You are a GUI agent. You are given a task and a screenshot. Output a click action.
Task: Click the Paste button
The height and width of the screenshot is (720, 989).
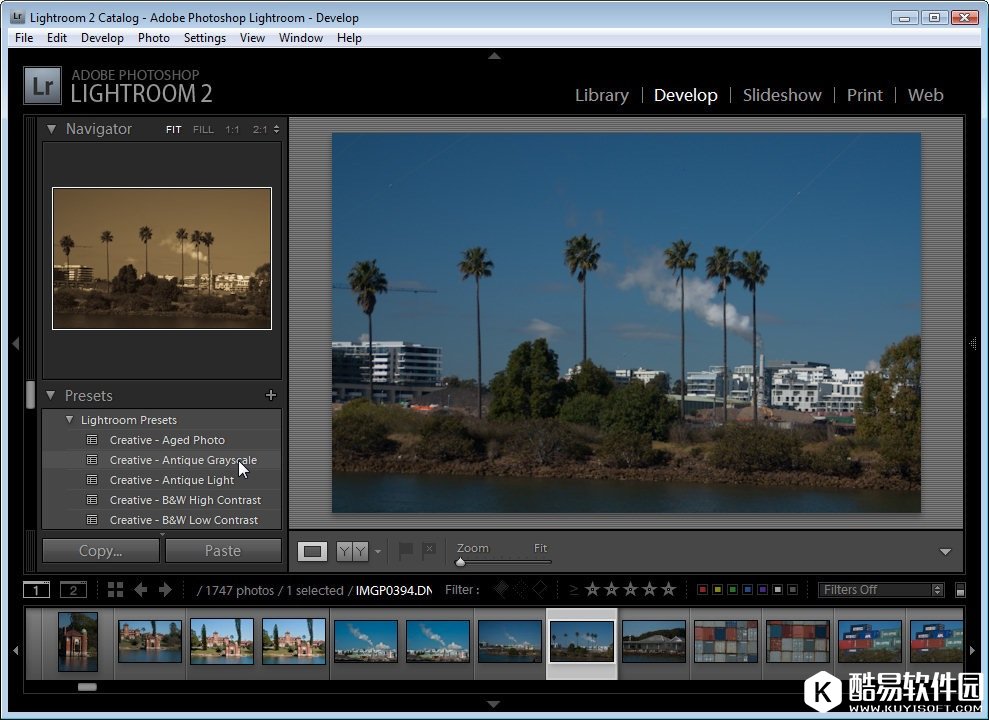(223, 551)
